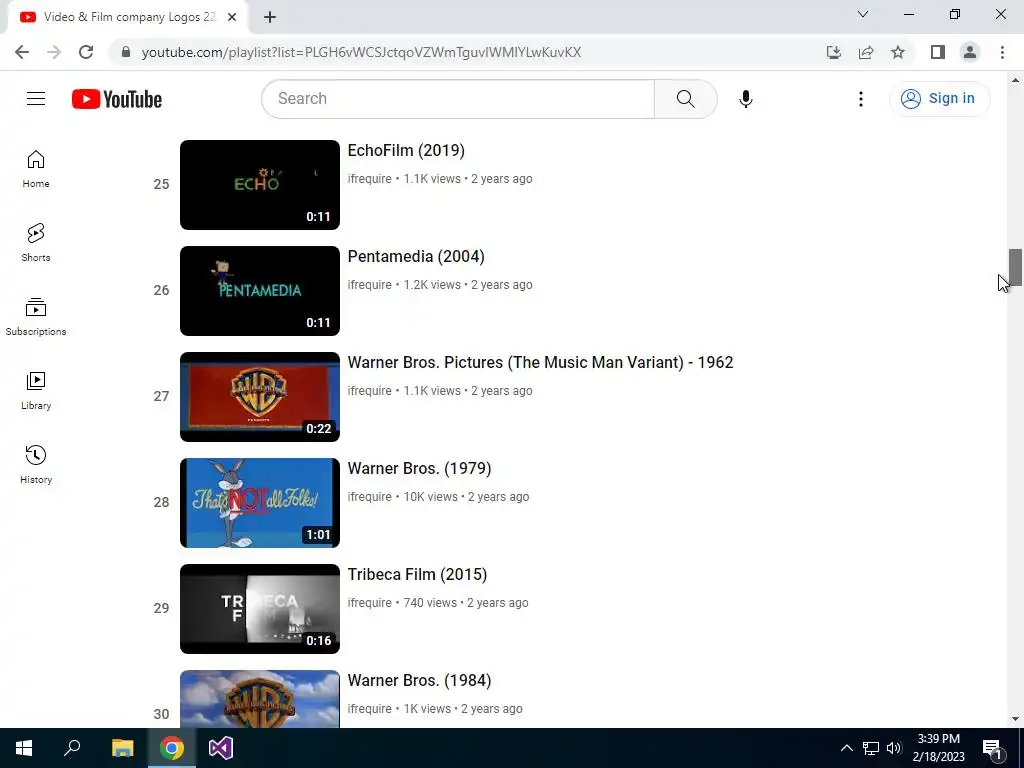Open Tribeca Film (2015) video title
The height and width of the screenshot is (768, 1024).
pyautogui.click(x=417, y=575)
